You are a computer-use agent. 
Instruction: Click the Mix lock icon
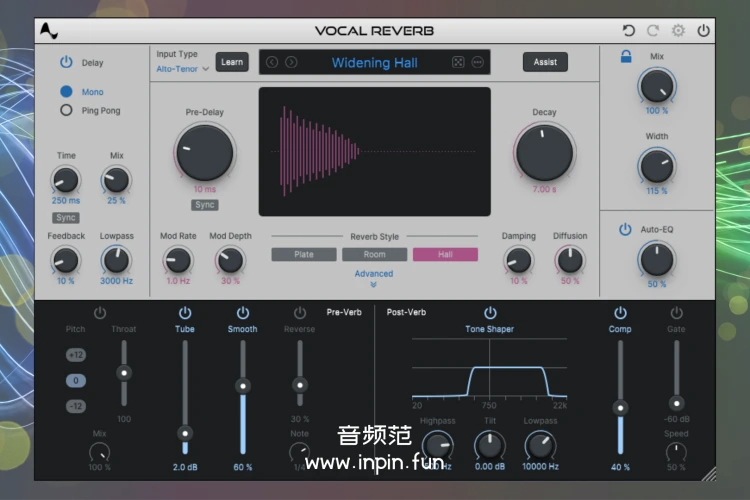click(626, 57)
